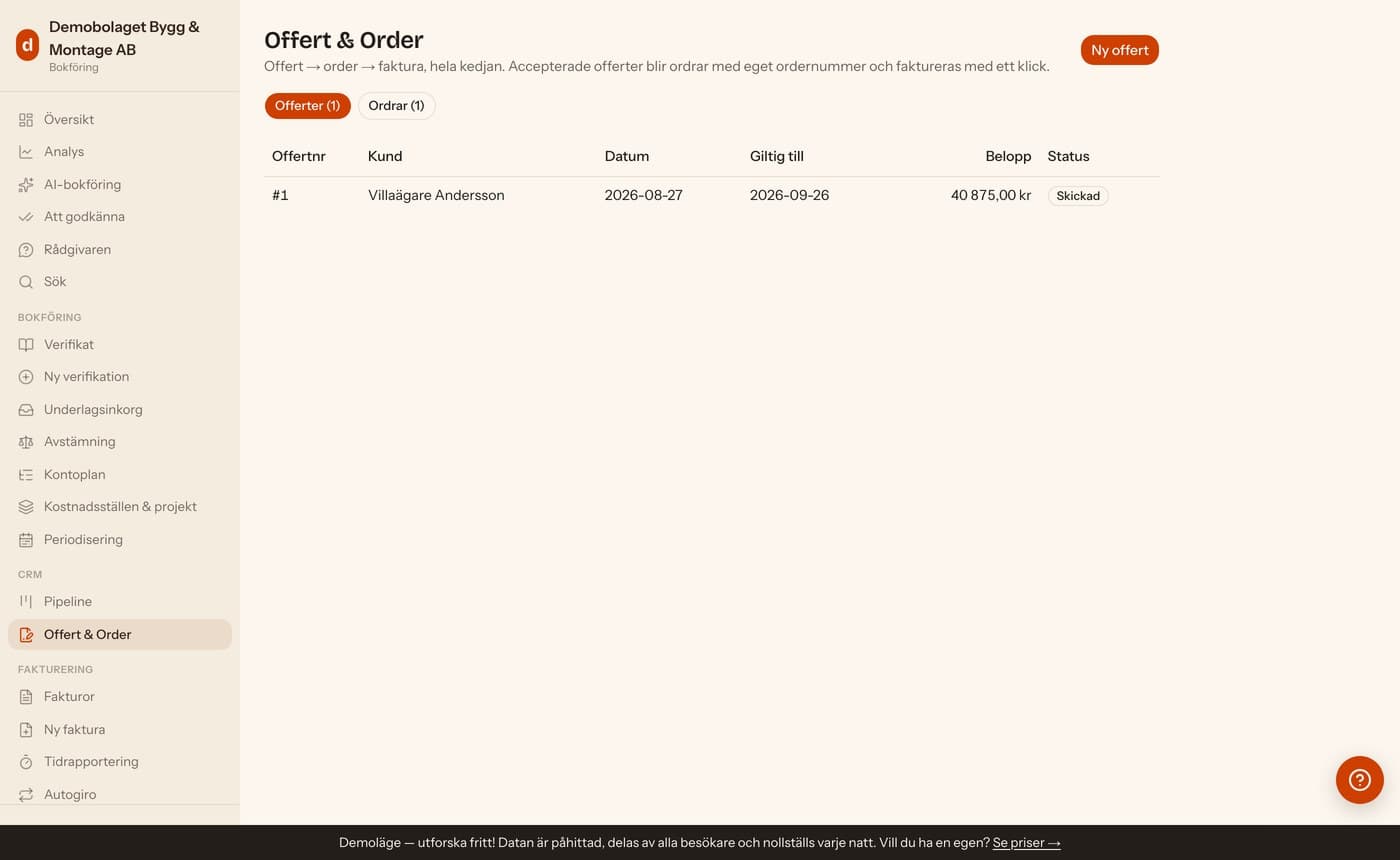Click the Kontoplan list icon
This screenshot has width=1400, height=860.
(x=26, y=475)
